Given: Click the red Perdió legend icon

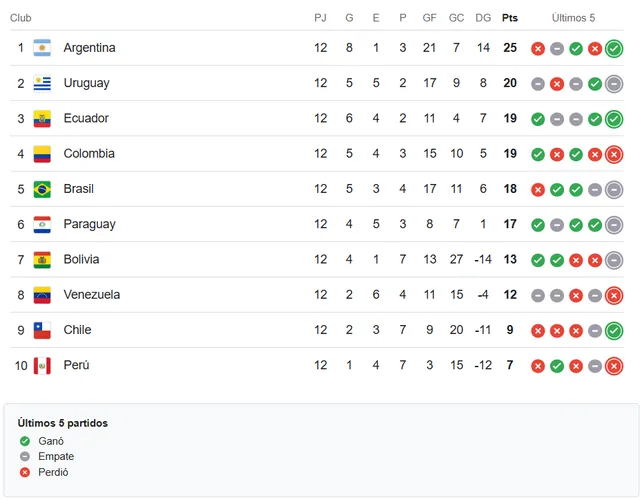Looking at the screenshot, I should (x=25, y=472).
